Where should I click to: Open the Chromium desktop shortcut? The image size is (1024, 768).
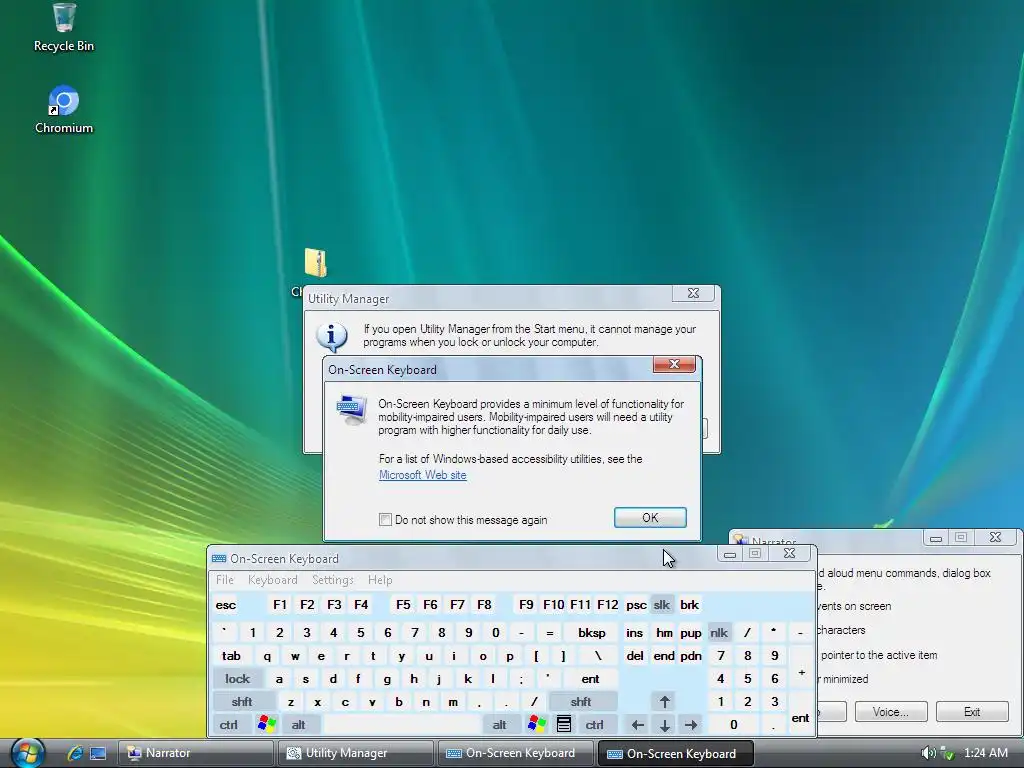click(63, 110)
